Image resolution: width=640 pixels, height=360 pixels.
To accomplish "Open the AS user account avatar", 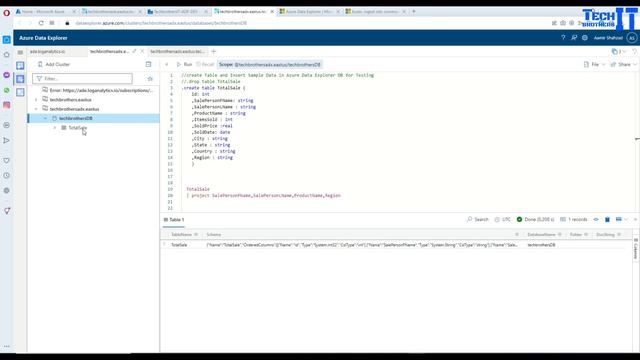I will (632, 38).
